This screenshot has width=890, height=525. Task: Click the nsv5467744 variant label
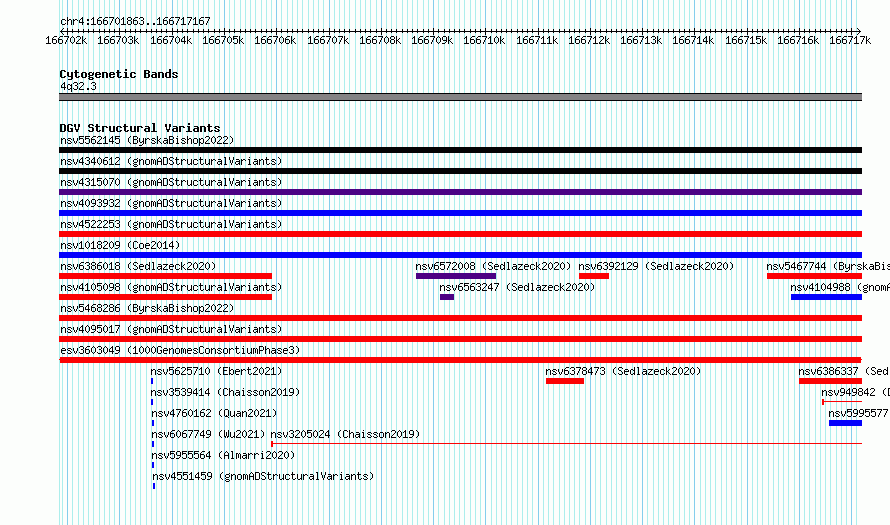coord(828,266)
